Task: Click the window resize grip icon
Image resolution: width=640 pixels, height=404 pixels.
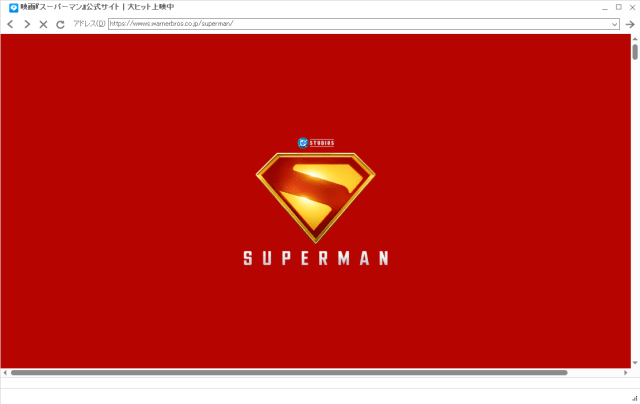Action: (x=635, y=398)
